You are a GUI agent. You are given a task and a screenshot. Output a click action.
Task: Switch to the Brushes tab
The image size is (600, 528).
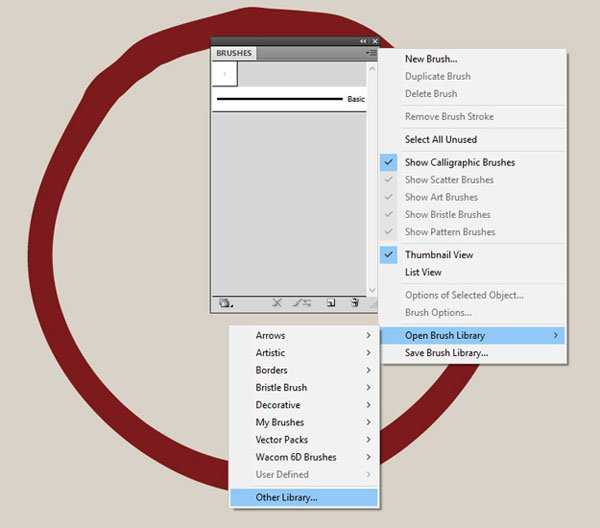click(x=235, y=53)
